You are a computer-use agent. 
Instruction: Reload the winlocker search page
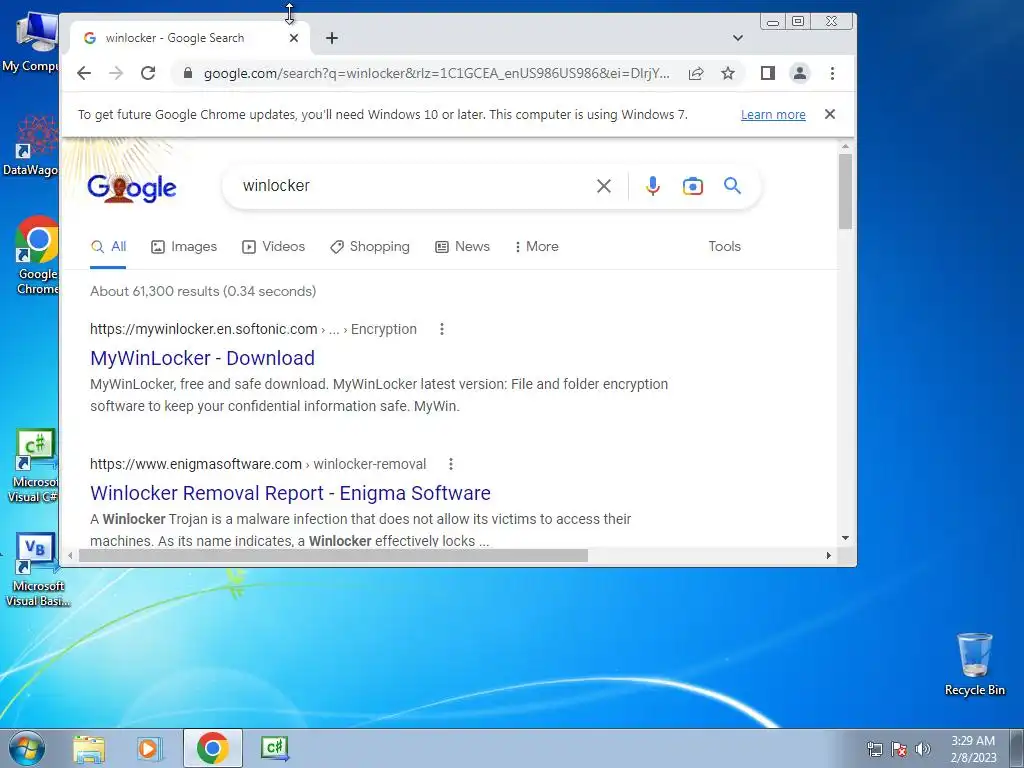point(148,73)
